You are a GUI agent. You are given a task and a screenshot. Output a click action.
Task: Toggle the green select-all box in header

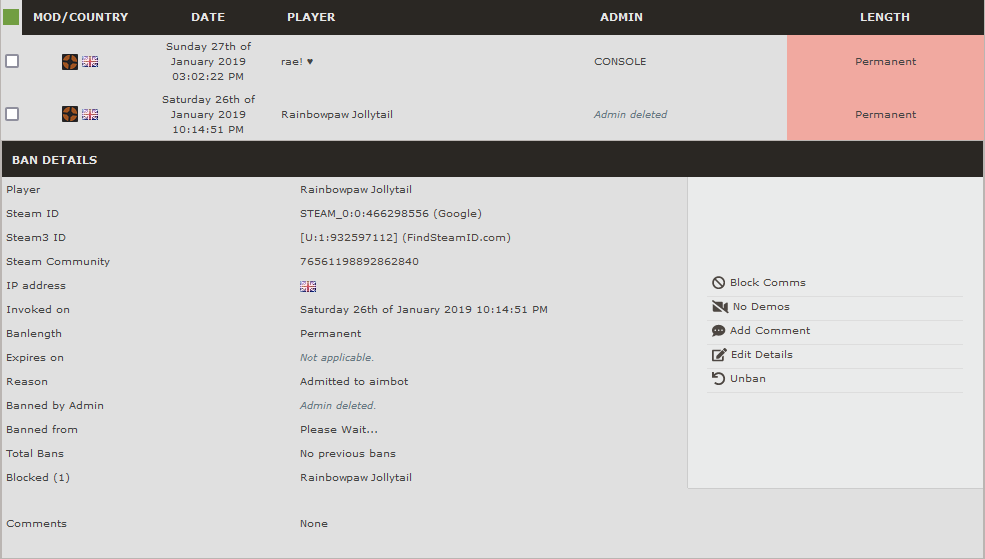click(11, 17)
